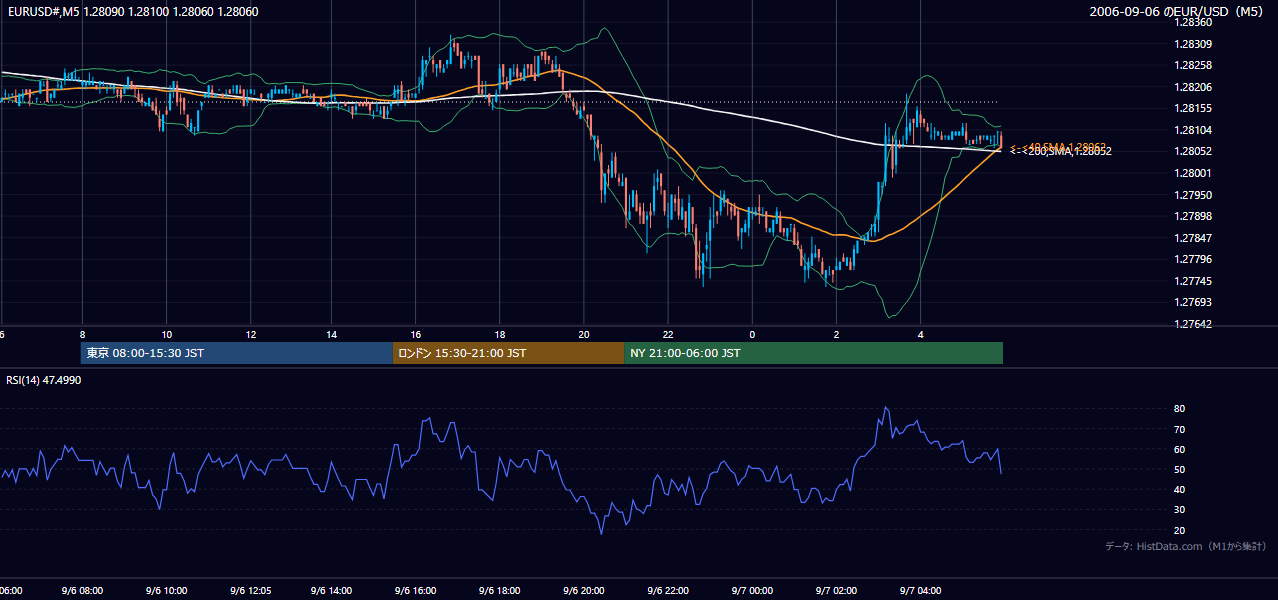Click the 9/6 18:00 bottom time label

click(x=500, y=591)
